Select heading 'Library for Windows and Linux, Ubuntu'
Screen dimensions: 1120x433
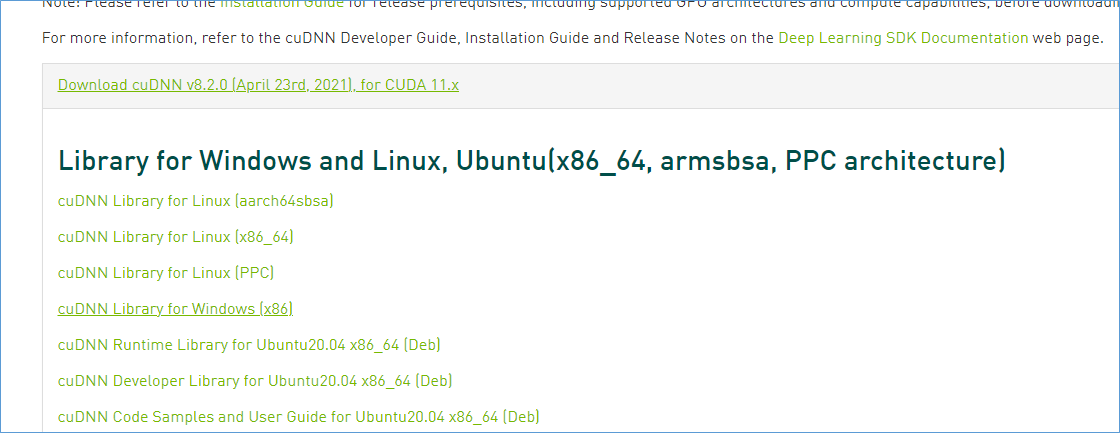(x=531, y=161)
